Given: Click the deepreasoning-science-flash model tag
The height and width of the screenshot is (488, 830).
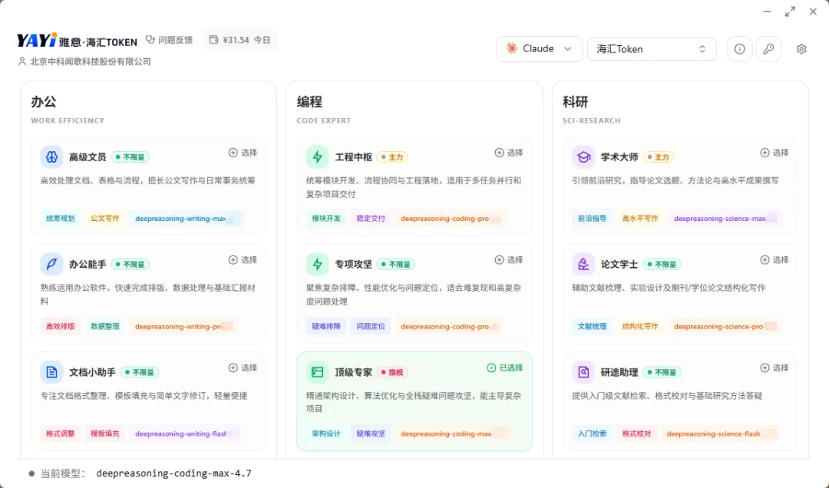Looking at the screenshot, I should (x=719, y=433).
